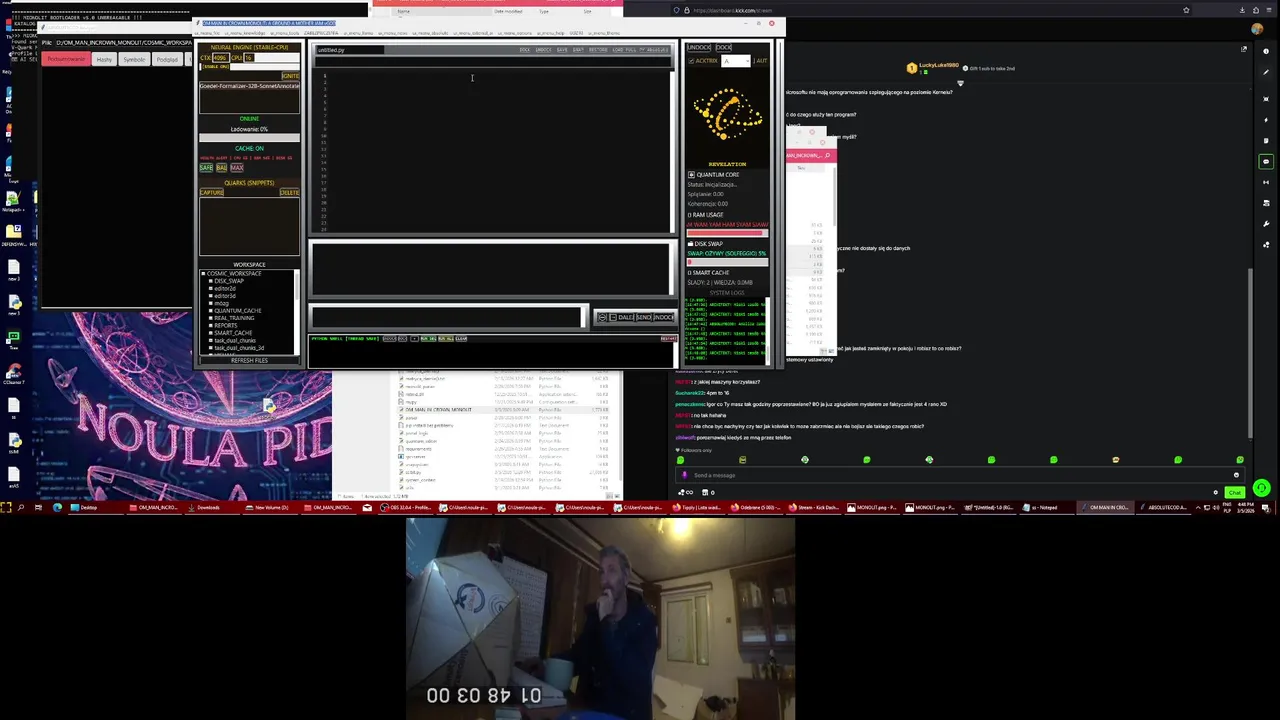This screenshot has height=720, width=1280.
Task: Open the ui_menu_help menu
Action: tap(551, 33)
